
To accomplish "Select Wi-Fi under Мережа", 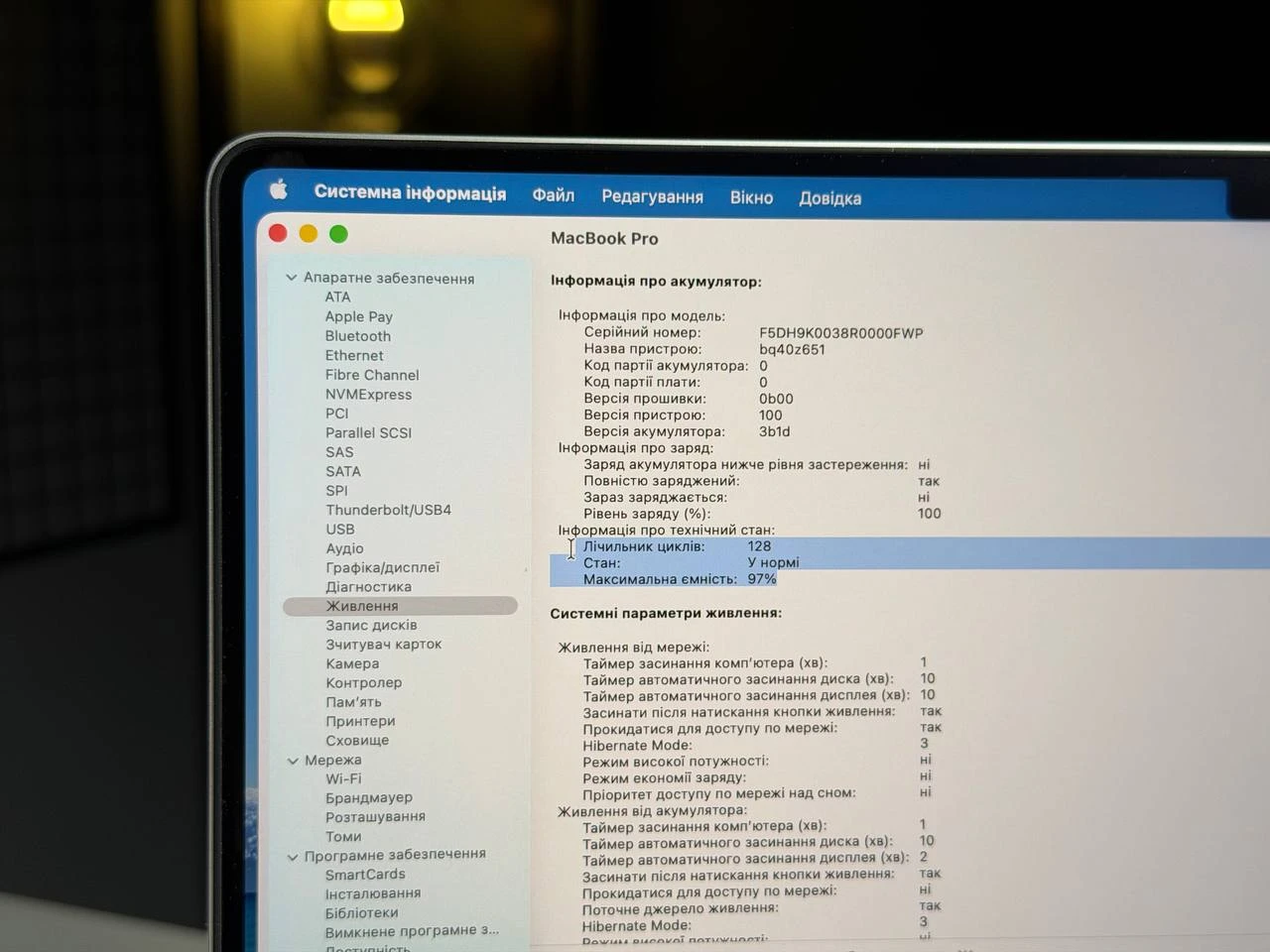I will click(343, 778).
